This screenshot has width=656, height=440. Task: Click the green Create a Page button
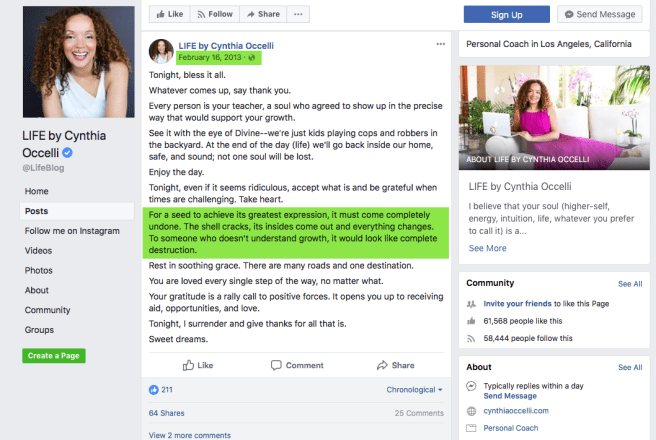tap(54, 356)
